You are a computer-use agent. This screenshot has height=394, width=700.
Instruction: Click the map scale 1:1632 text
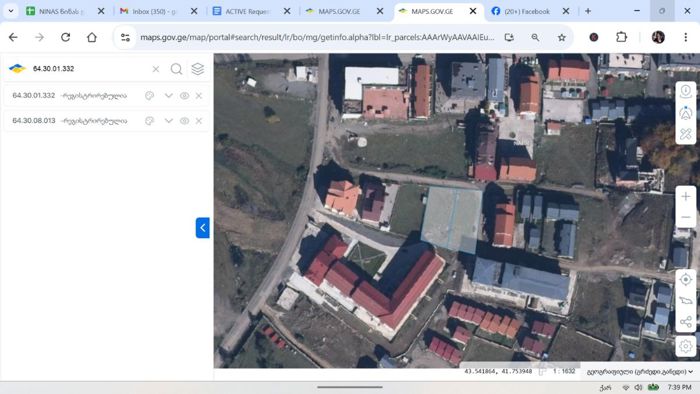(564, 371)
